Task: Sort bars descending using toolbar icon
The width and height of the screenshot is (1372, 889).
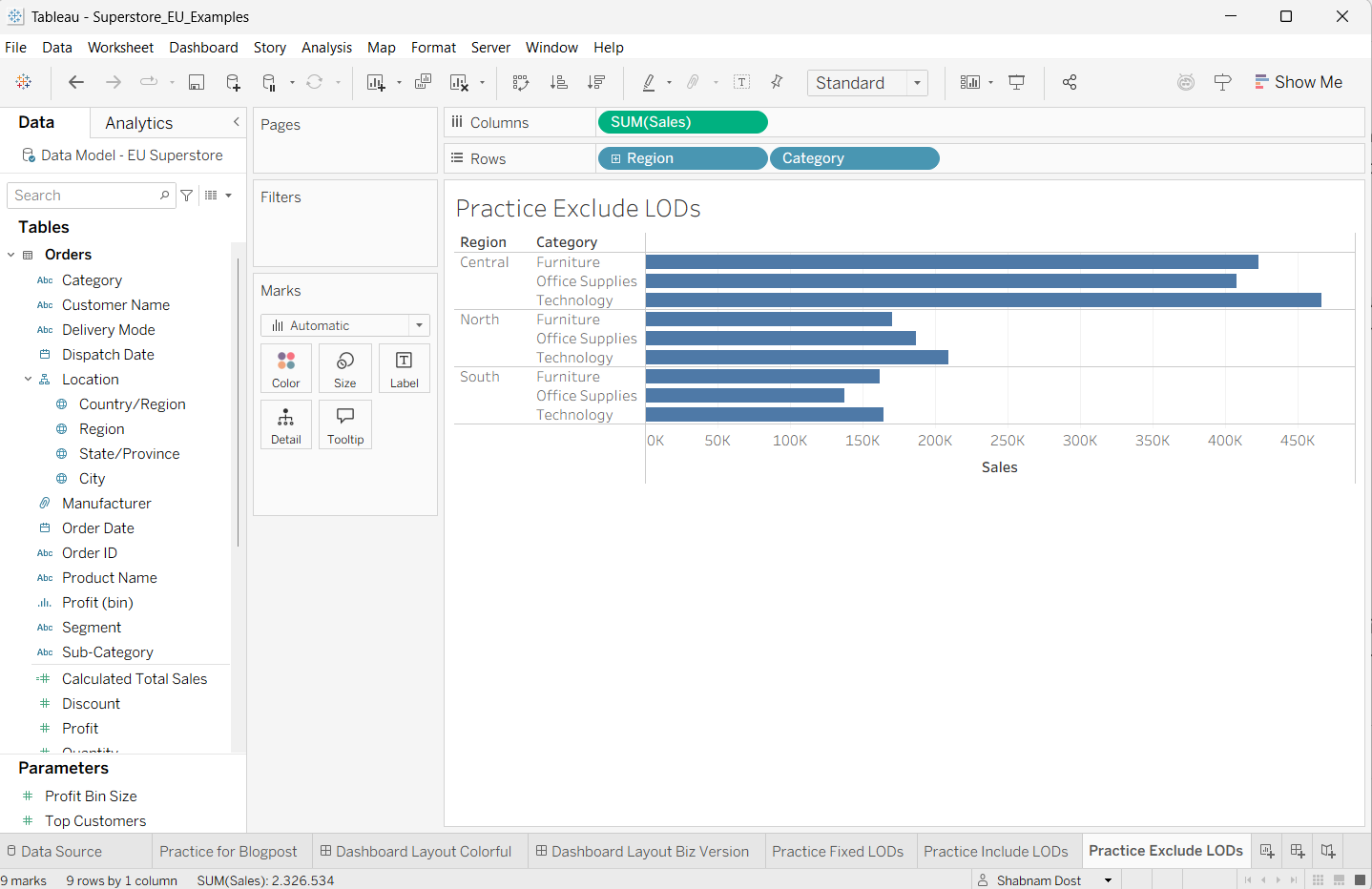Action: click(x=596, y=83)
